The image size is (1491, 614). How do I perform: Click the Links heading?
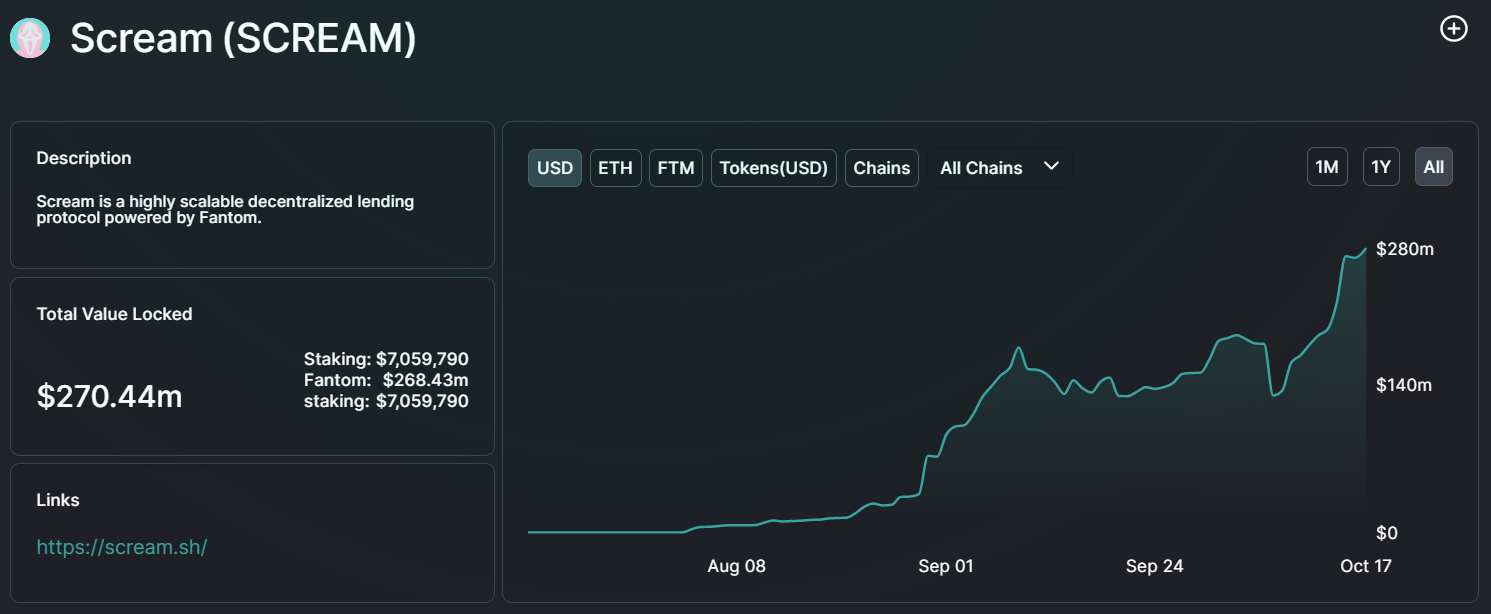click(x=58, y=500)
